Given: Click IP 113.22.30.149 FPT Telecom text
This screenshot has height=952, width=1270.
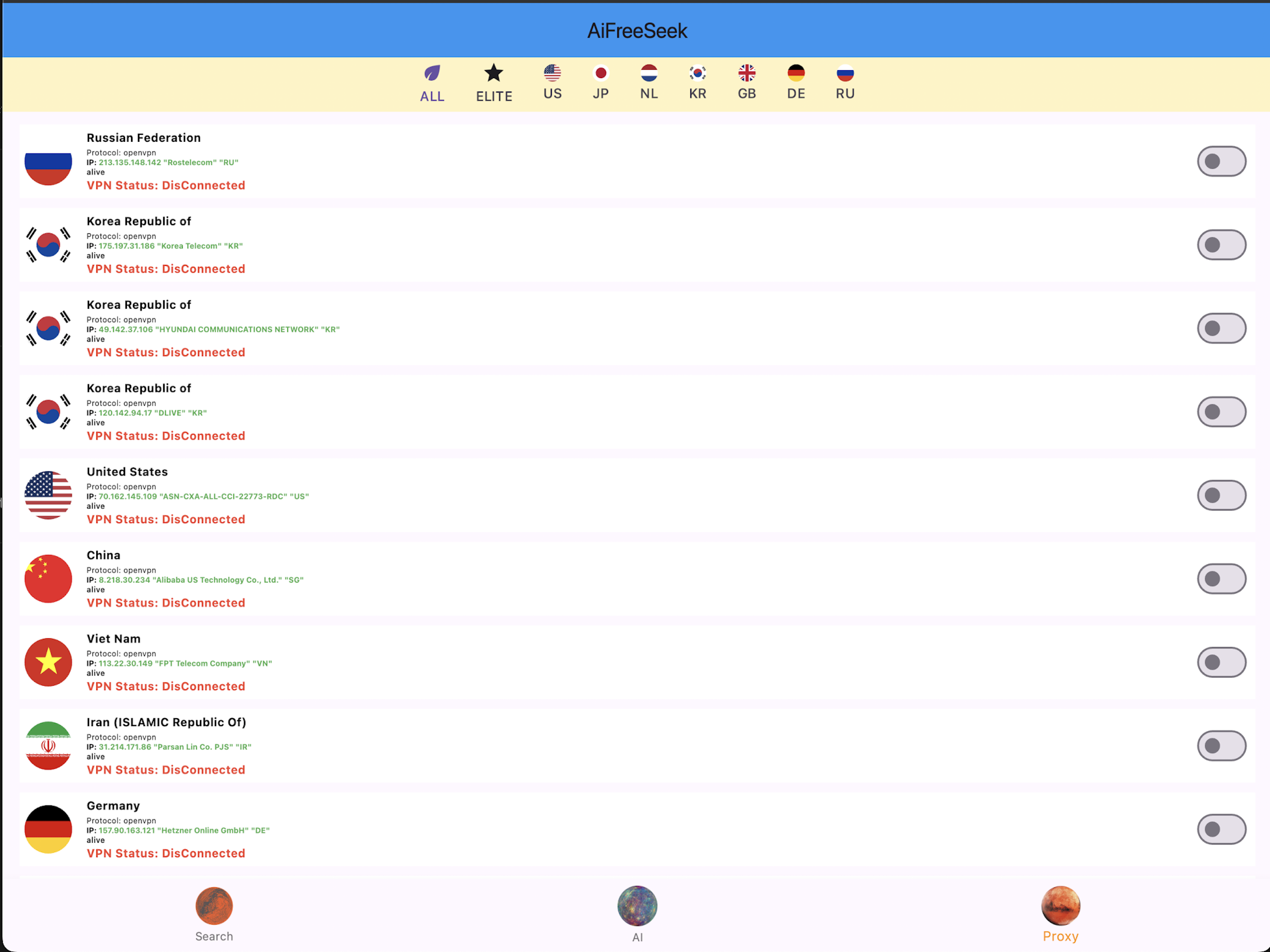Looking at the screenshot, I should [x=179, y=664].
